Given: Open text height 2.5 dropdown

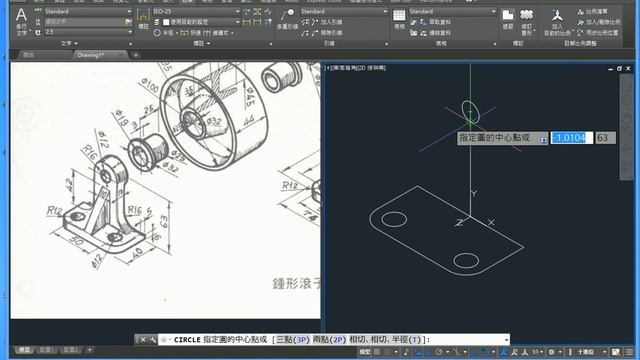Looking at the screenshot, I should [88, 32].
